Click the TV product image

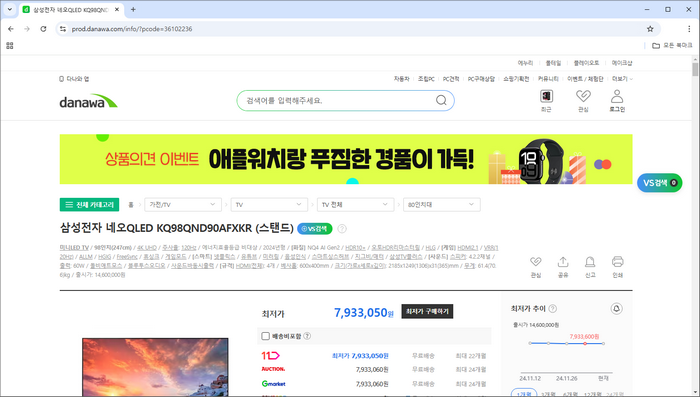click(155, 367)
